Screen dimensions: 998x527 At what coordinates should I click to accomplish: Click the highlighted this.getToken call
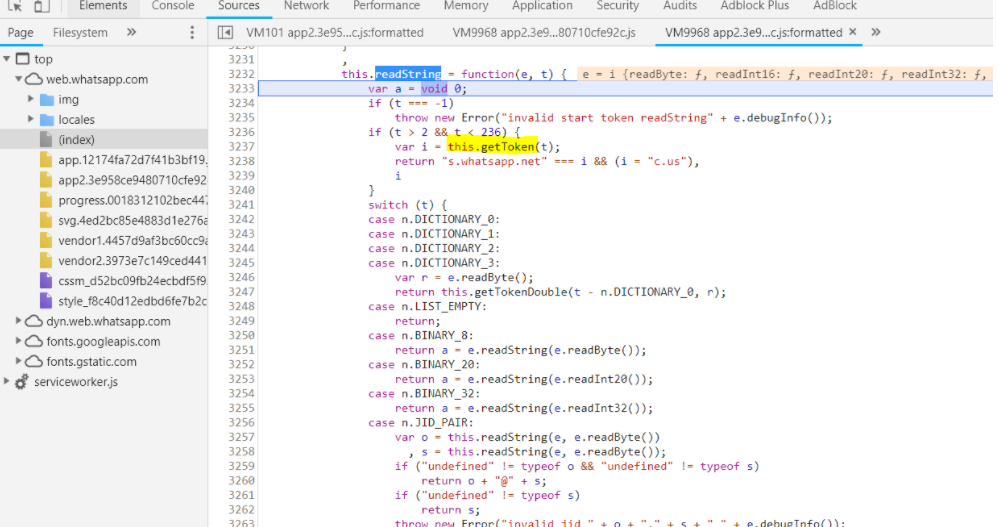(493, 146)
